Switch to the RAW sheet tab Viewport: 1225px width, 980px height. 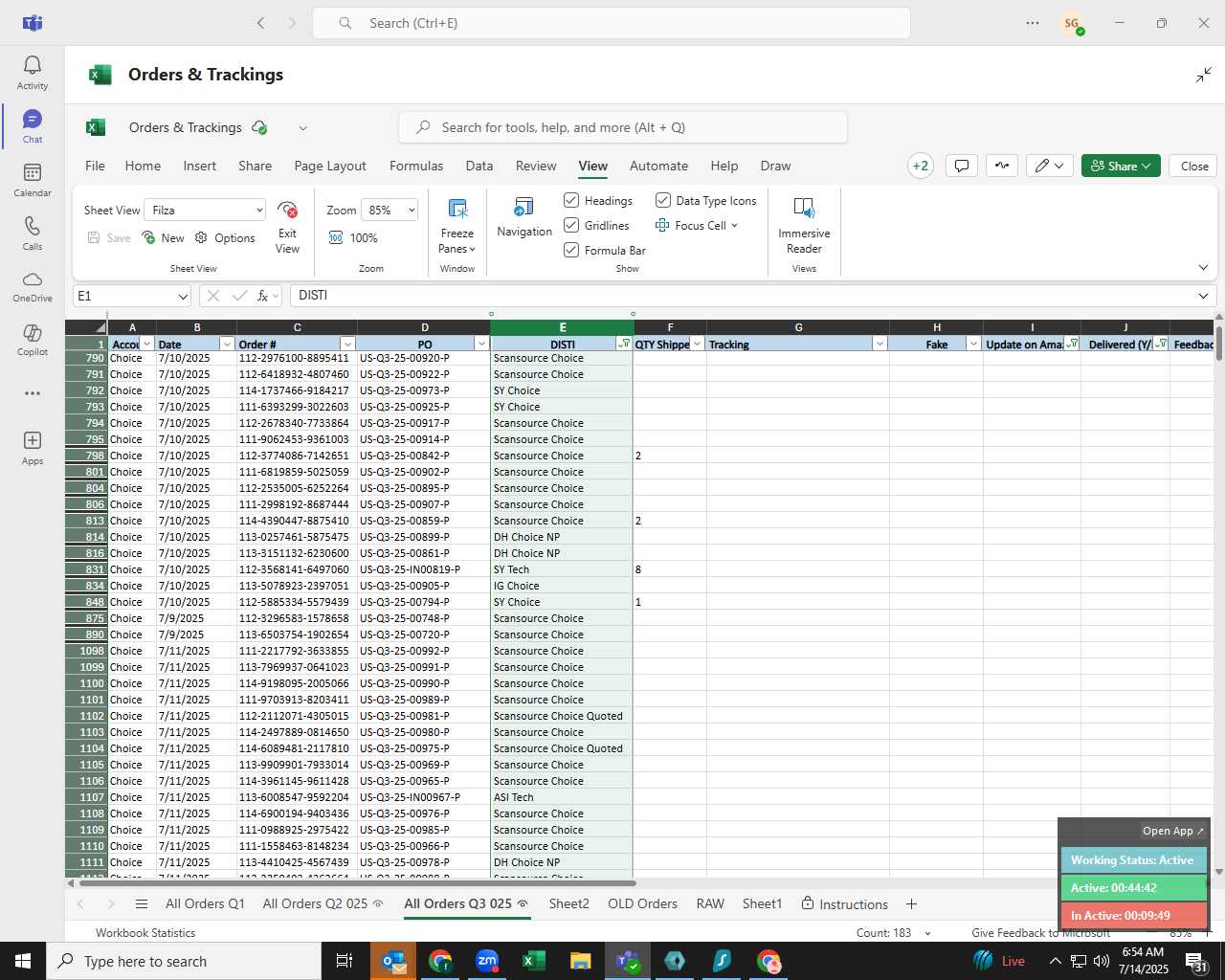(x=710, y=903)
